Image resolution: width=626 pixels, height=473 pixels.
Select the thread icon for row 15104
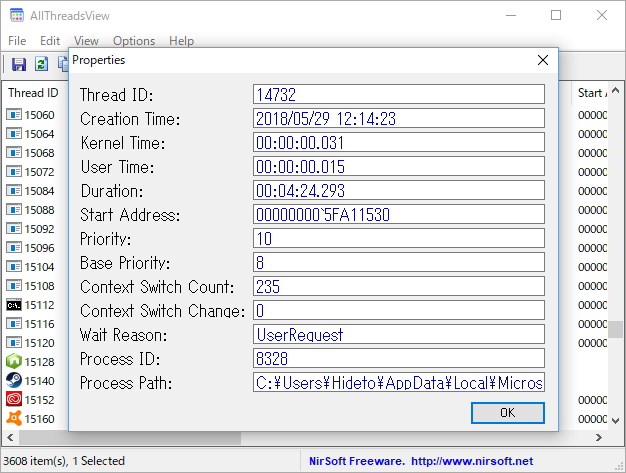coord(14,267)
